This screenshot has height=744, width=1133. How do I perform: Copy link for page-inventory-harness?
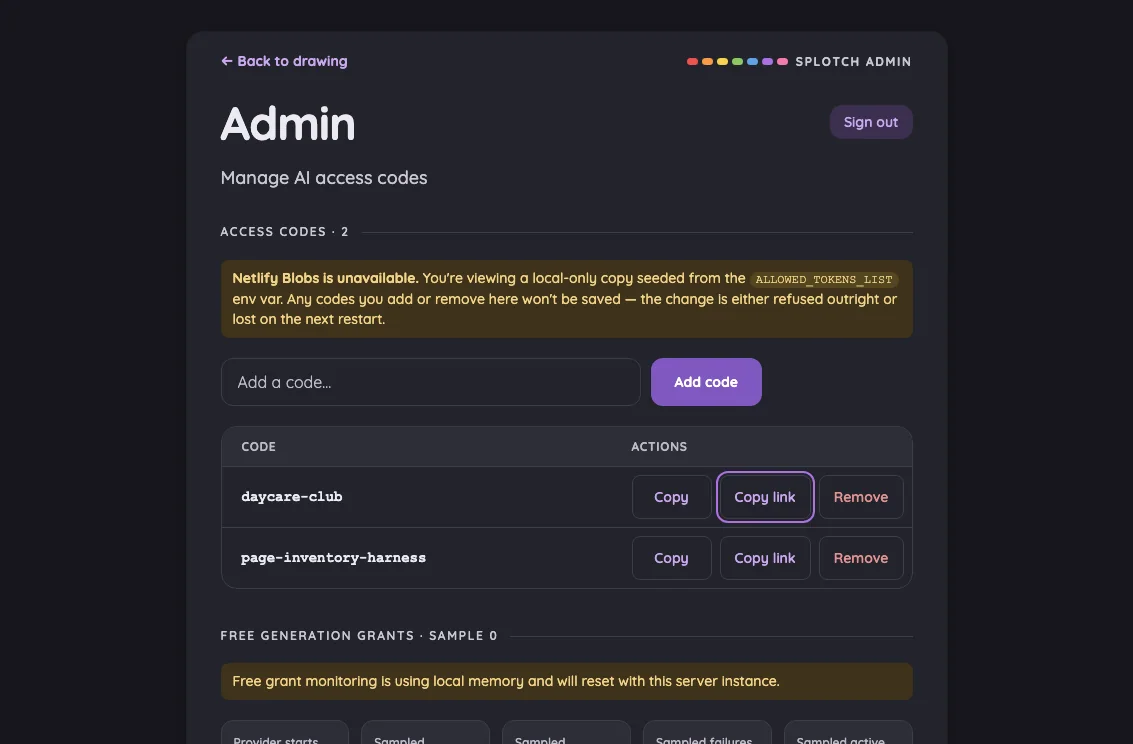(x=764, y=558)
